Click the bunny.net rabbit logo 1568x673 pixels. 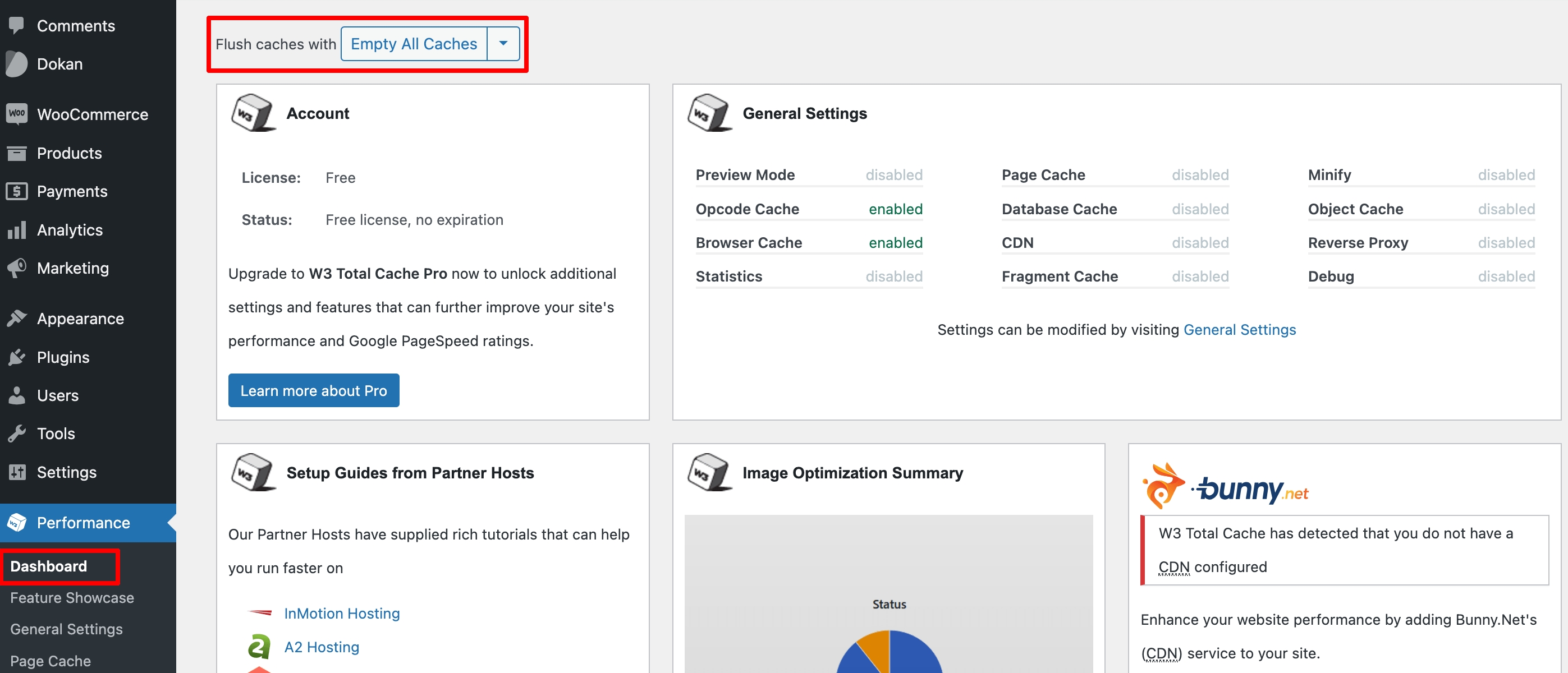coord(1163,485)
